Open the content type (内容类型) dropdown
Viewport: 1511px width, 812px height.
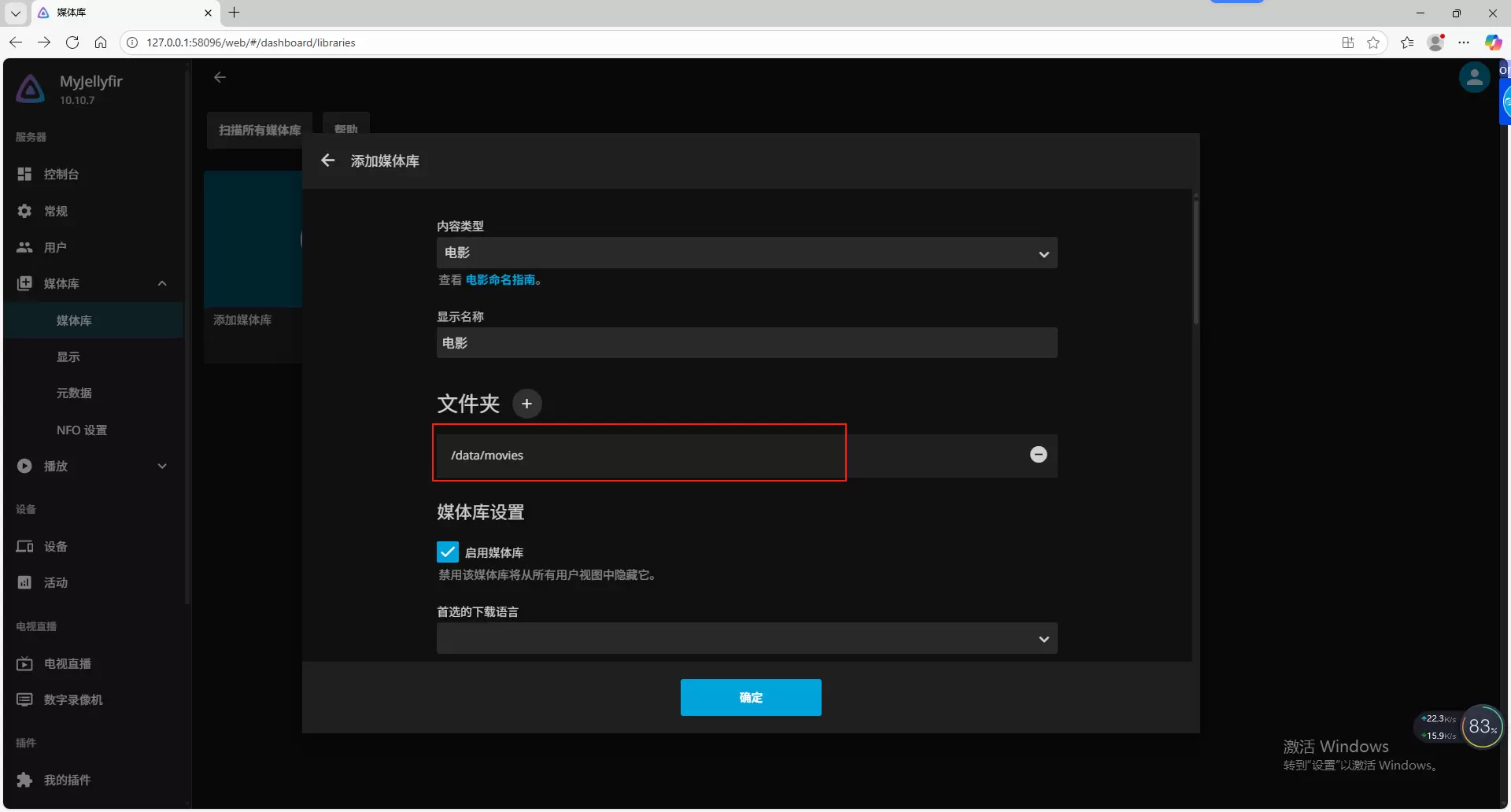click(x=746, y=253)
